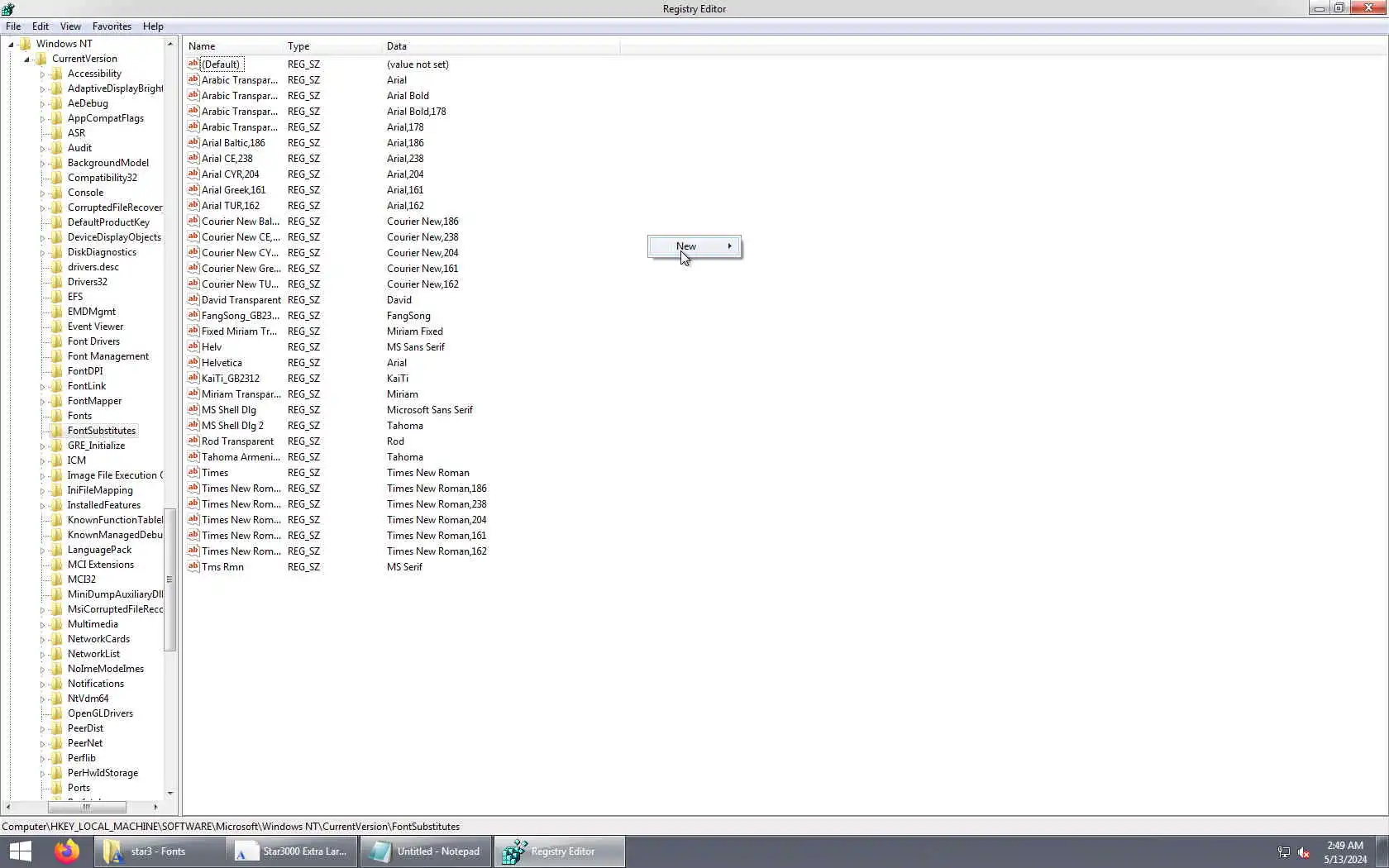Open the Edit menu
Image resolution: width=1389 pixels, height=868 pixels.
tap(40, 26)
